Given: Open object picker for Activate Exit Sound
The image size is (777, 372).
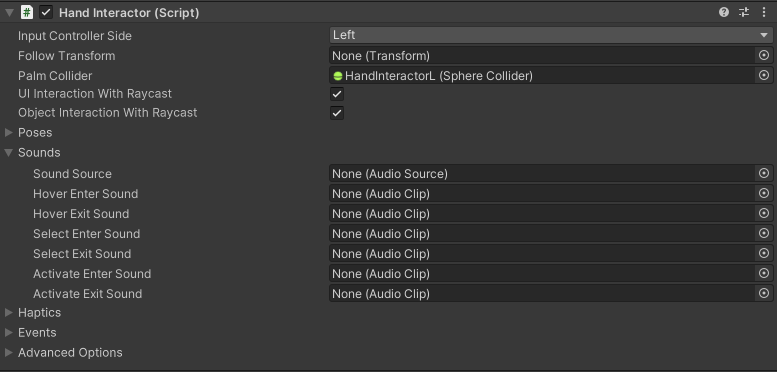Looking at the screenshot, I should coord(764,293).
